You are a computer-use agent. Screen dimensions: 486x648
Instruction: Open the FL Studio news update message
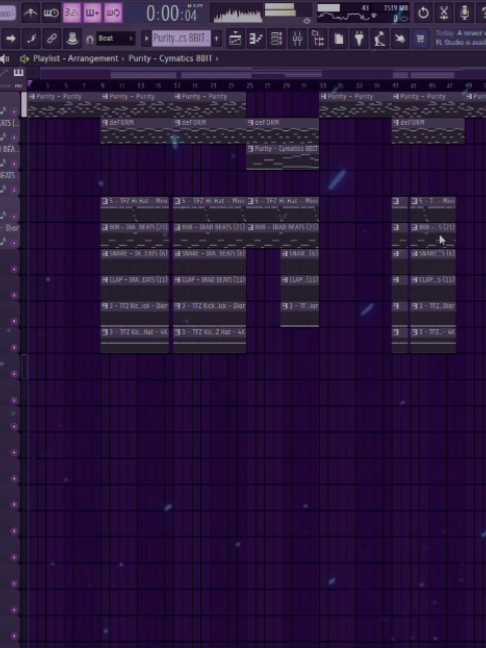pyautogui.click(x=460, y=38)
